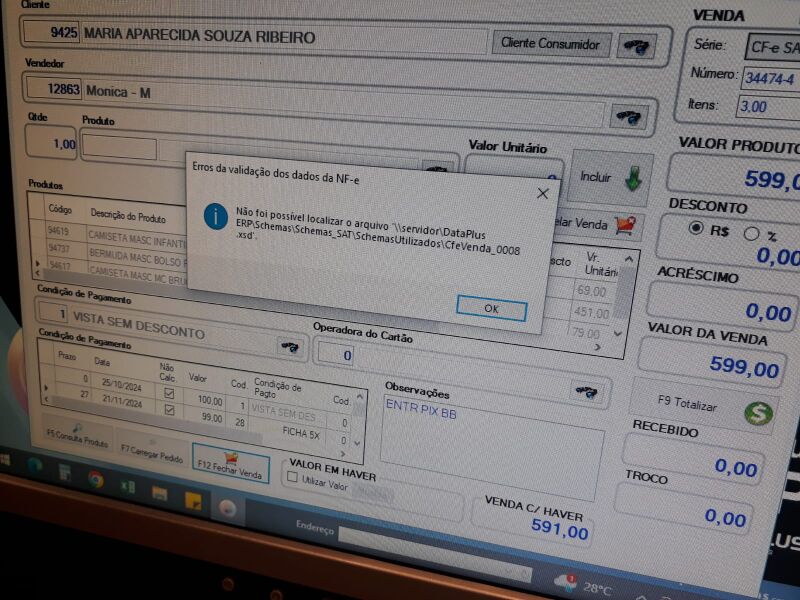
Task: Click the green dollar icon on F9 Totalizar
Action: tap(759, 413)
